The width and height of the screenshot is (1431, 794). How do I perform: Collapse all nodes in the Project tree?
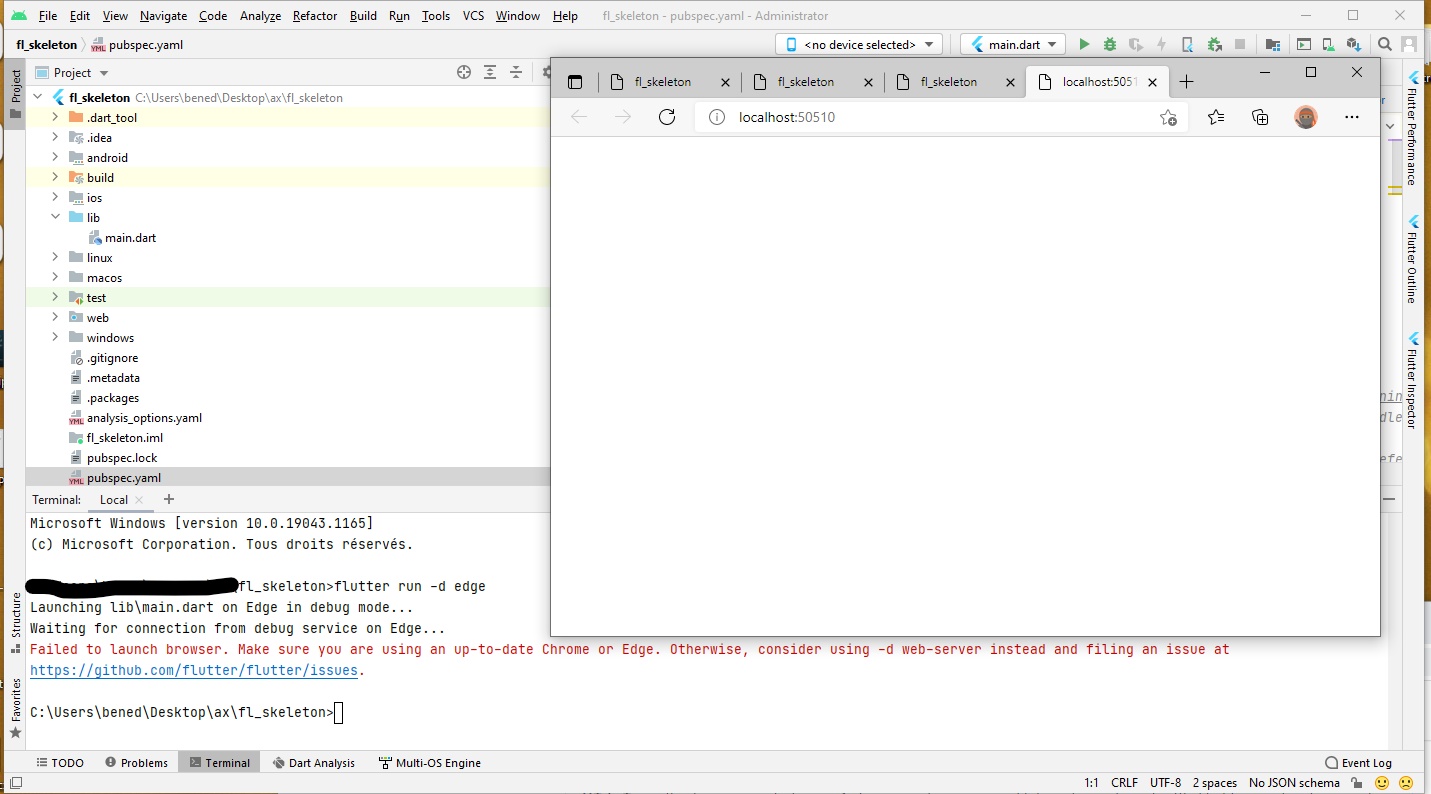point(516,72)
